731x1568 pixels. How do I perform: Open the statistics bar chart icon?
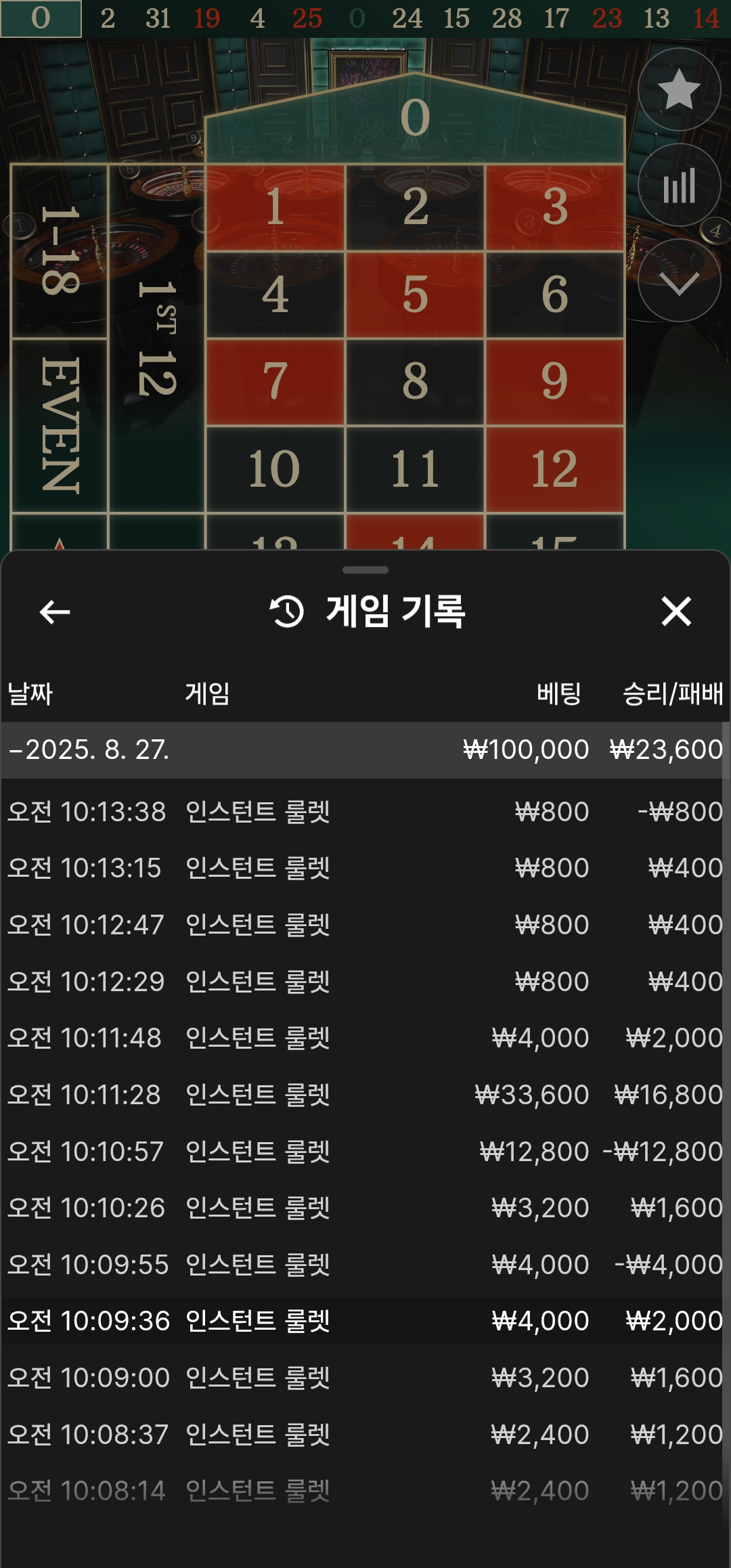point(679,185)
